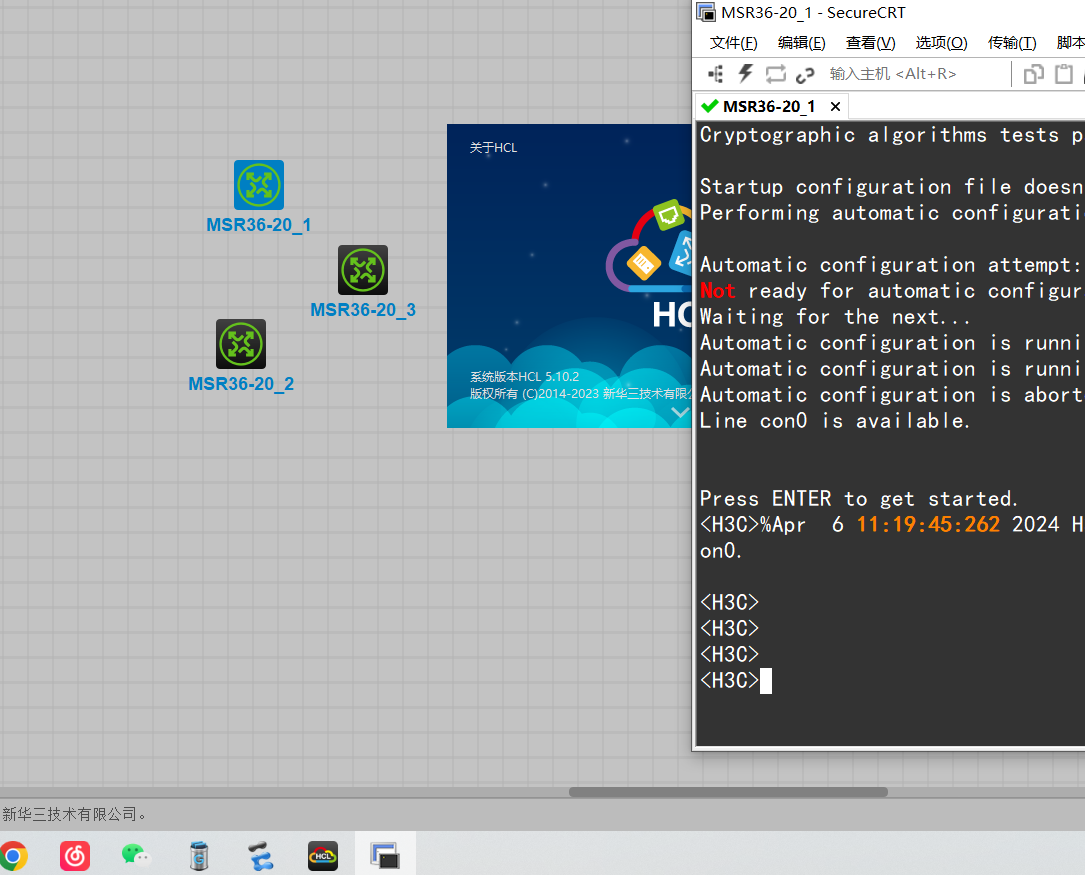Click the MSR36-20_1 device label
This screenshot has height=875, width=1085.
259,225
